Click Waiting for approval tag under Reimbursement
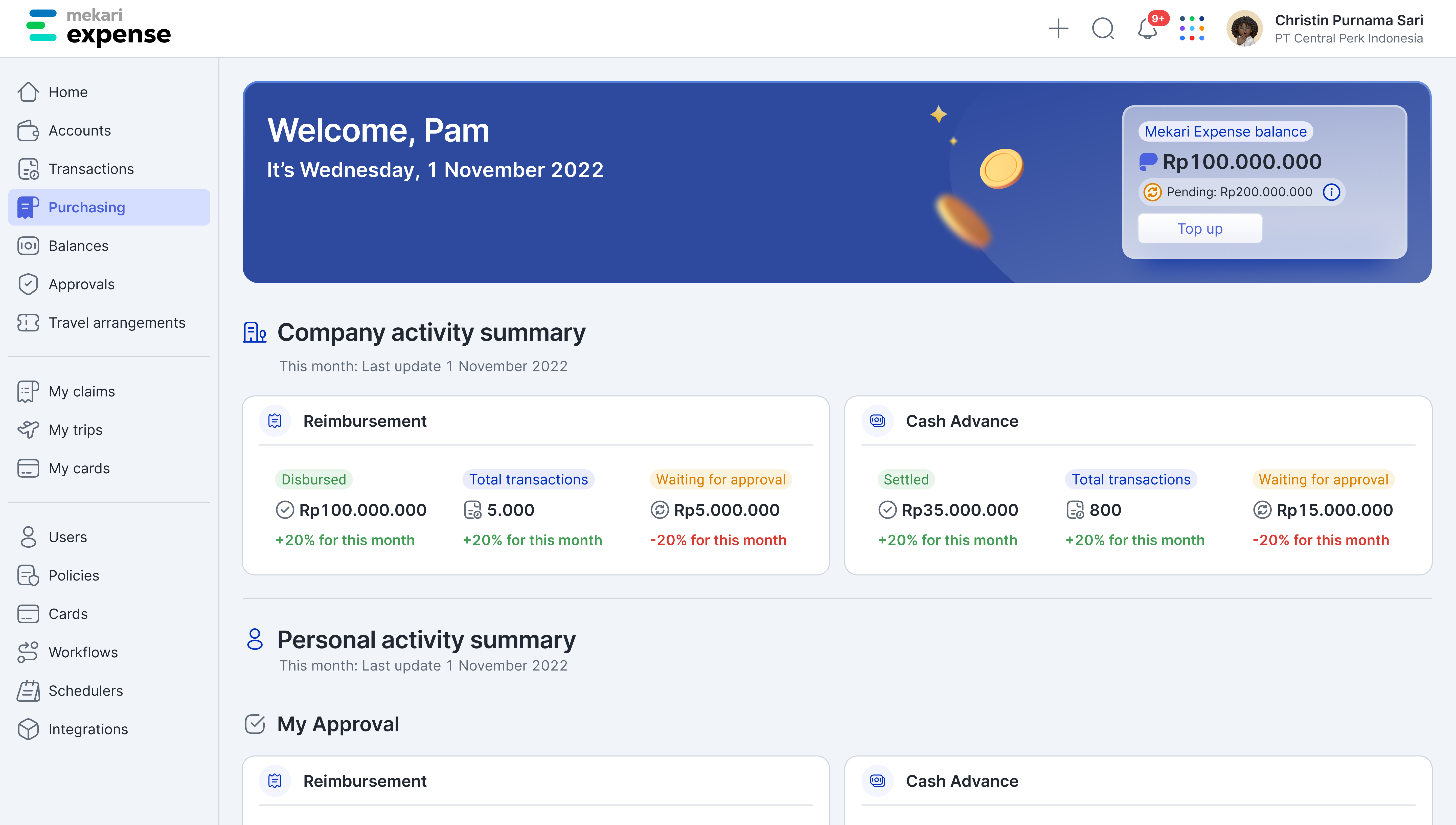The width and height of the screenshot is (1456, 825). coord(720,479)
